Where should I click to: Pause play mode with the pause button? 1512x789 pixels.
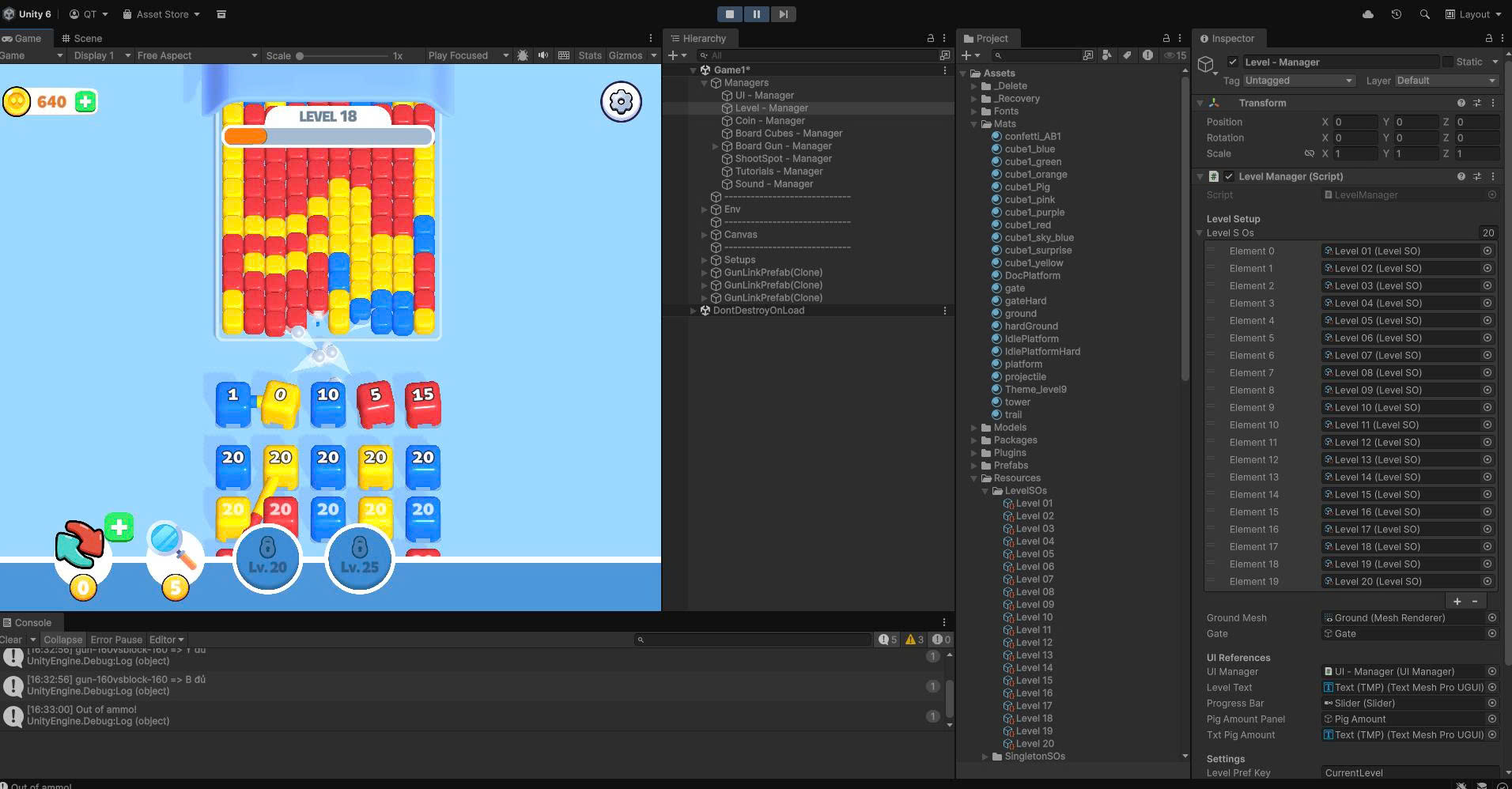pos(756,14)
